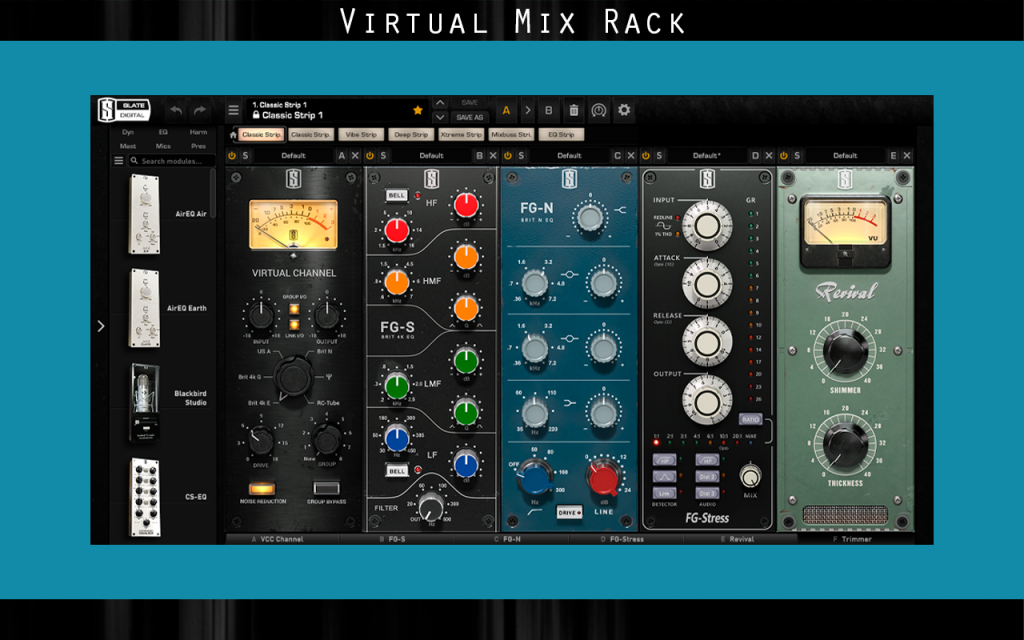Toggle the FG-N module power button
The height and width of the screenshot is (640, 1024).
pyautogui.click(x=507, y=155)
